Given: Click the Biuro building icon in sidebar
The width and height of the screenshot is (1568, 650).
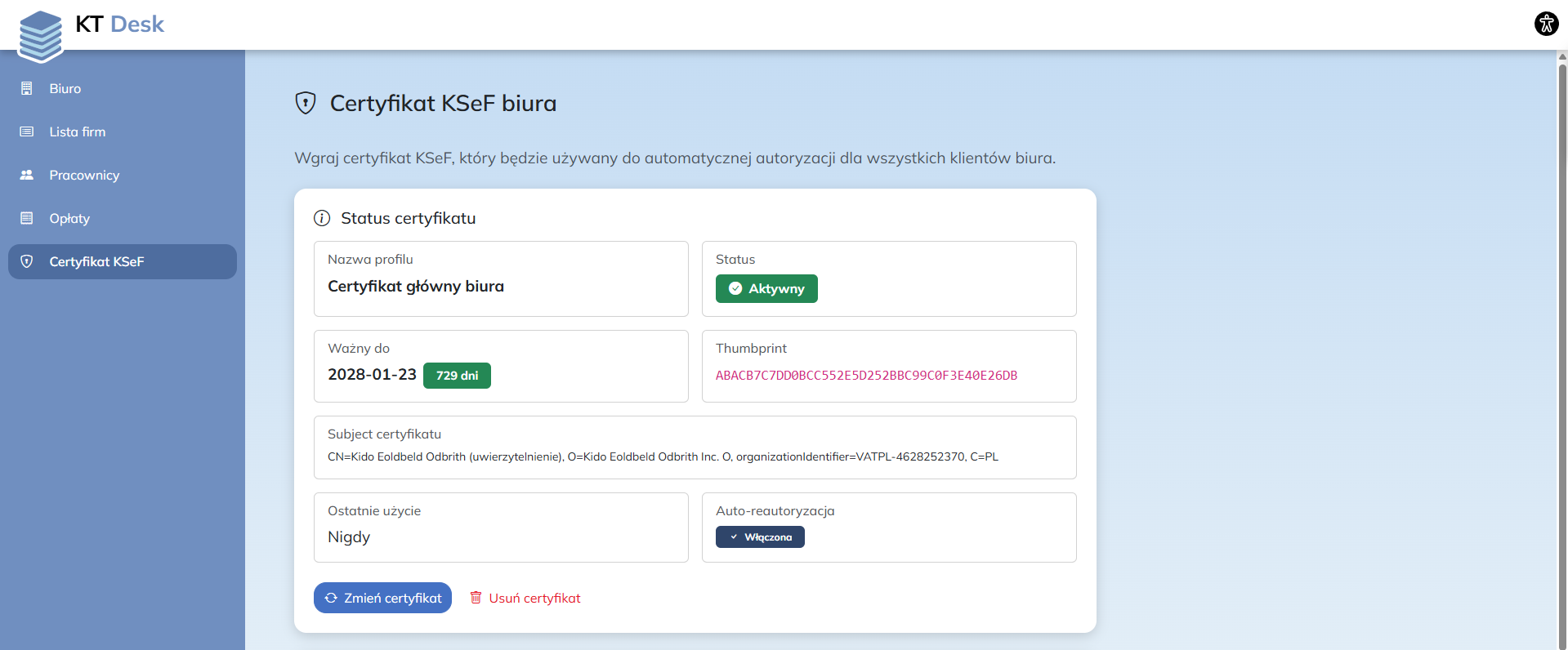Looking at the screenshot, I should tap(27, 88).
